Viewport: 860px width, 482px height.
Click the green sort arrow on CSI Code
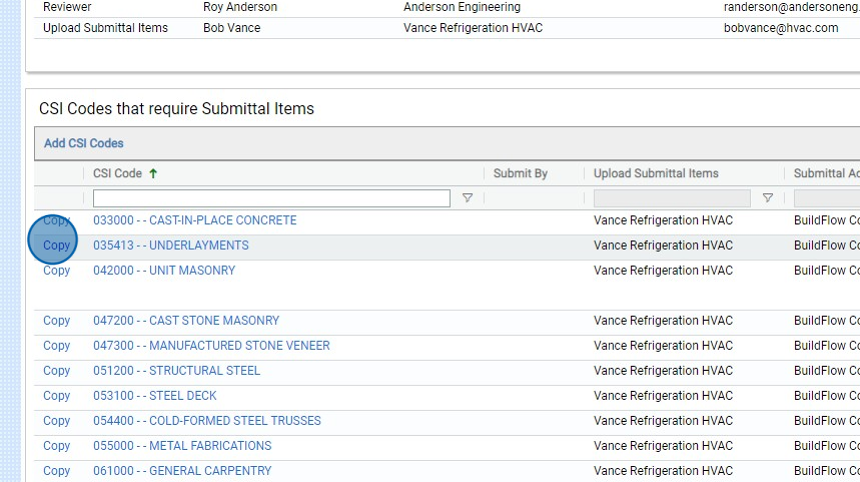click(x=153, y=173)
